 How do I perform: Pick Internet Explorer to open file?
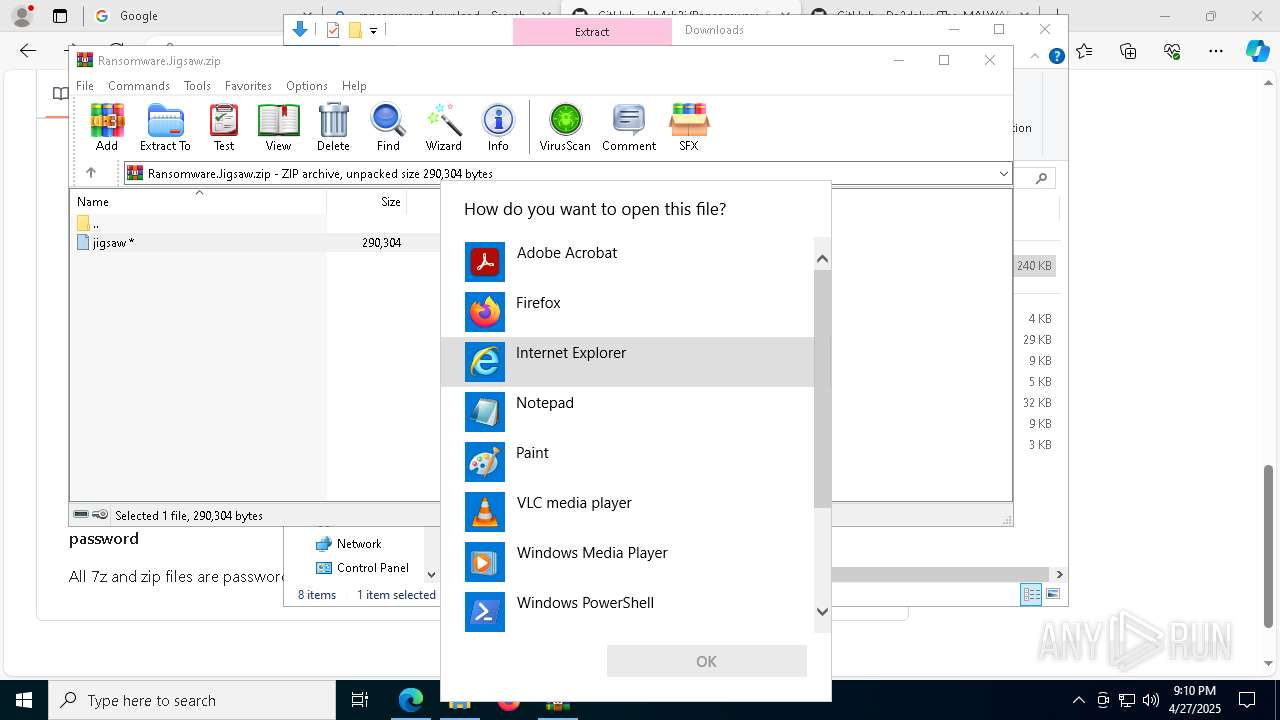[628, 362]
